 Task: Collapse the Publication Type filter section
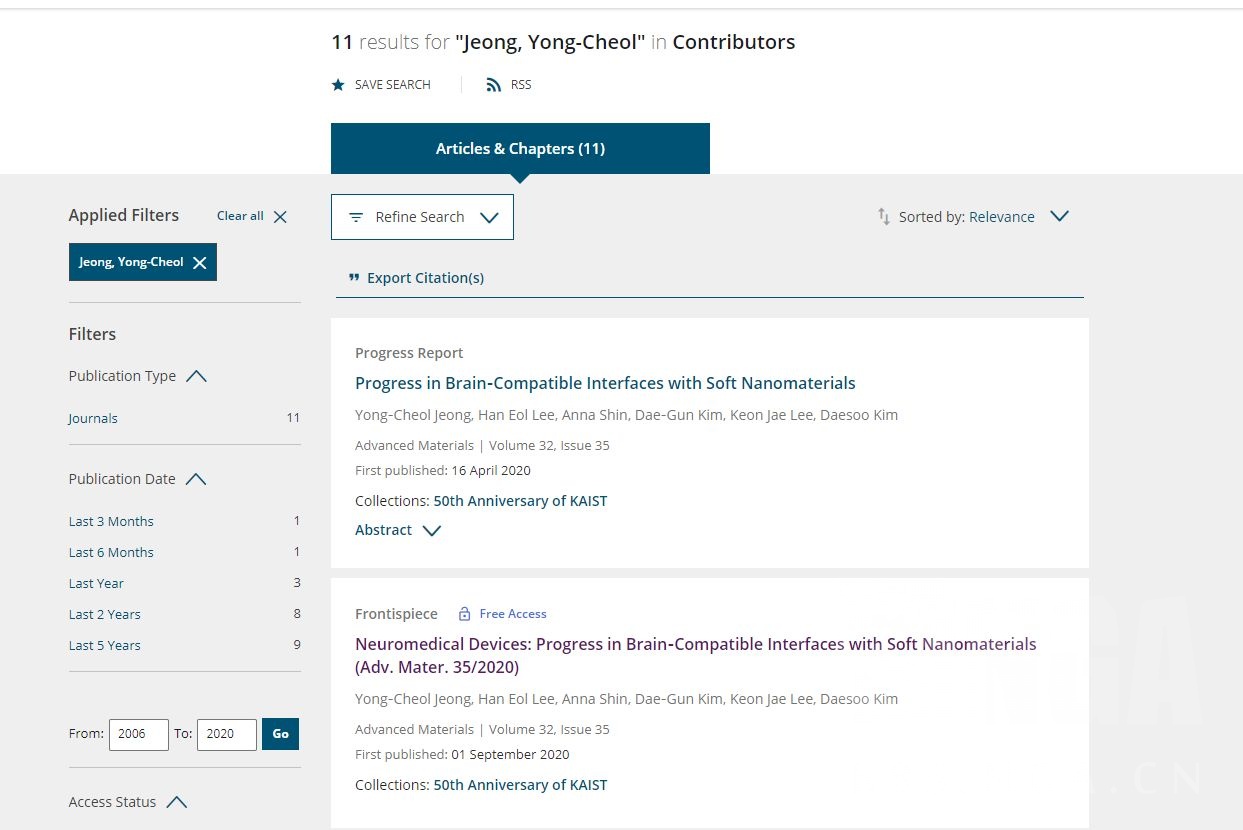[196, 376]
